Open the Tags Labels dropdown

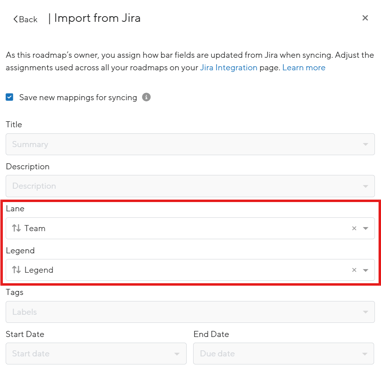(x=190, y=312)
